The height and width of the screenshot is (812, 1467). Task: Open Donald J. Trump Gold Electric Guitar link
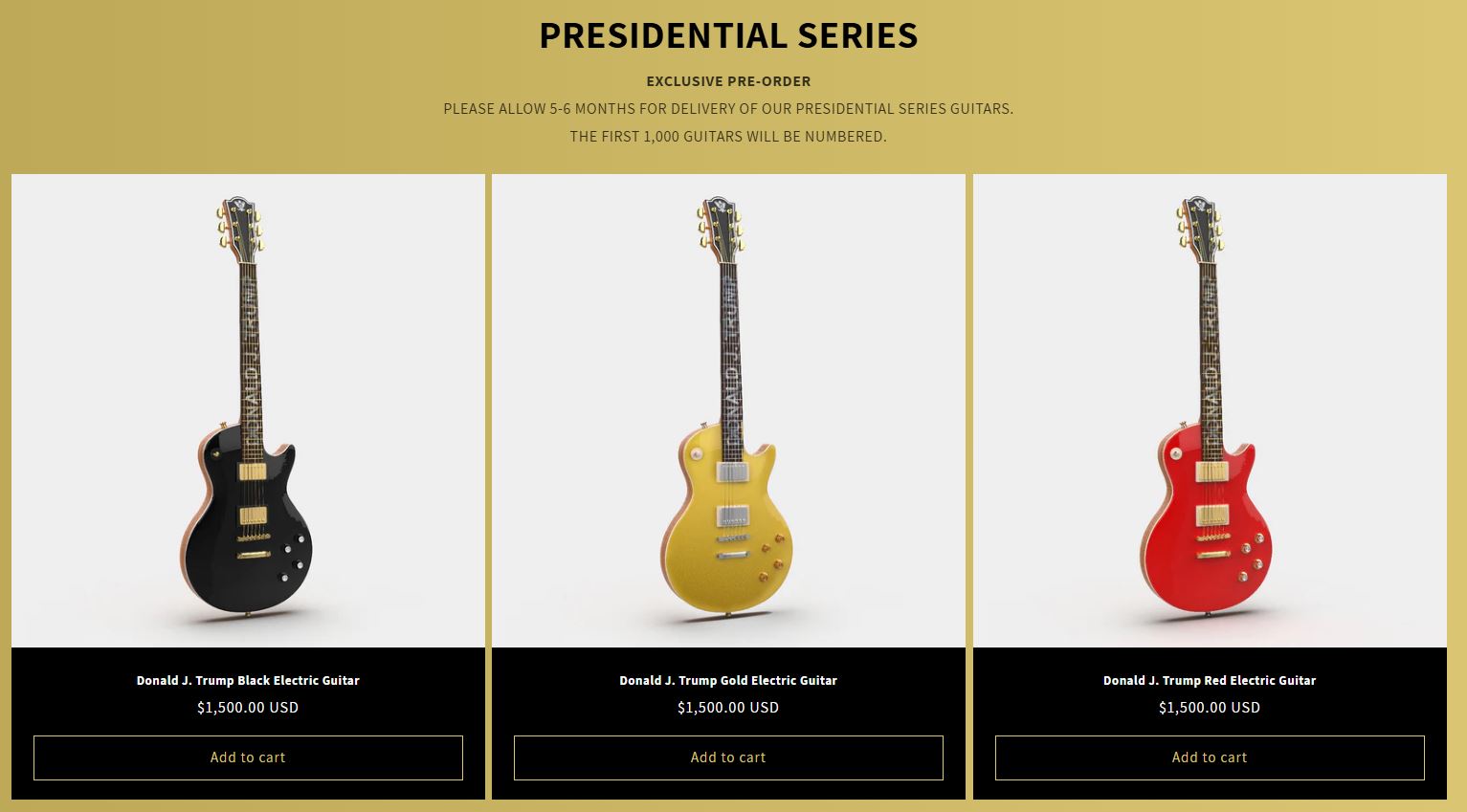[x=728, y=681]
